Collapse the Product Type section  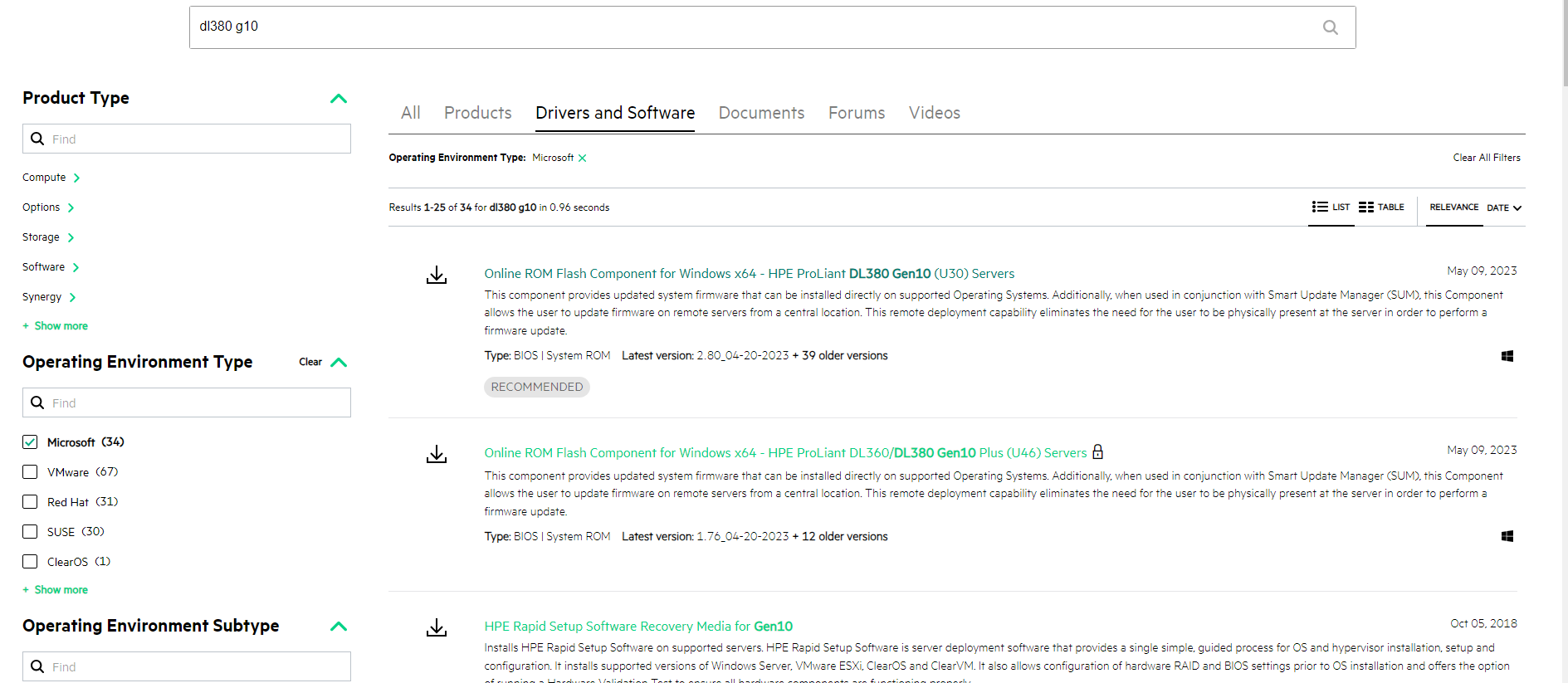339,99
